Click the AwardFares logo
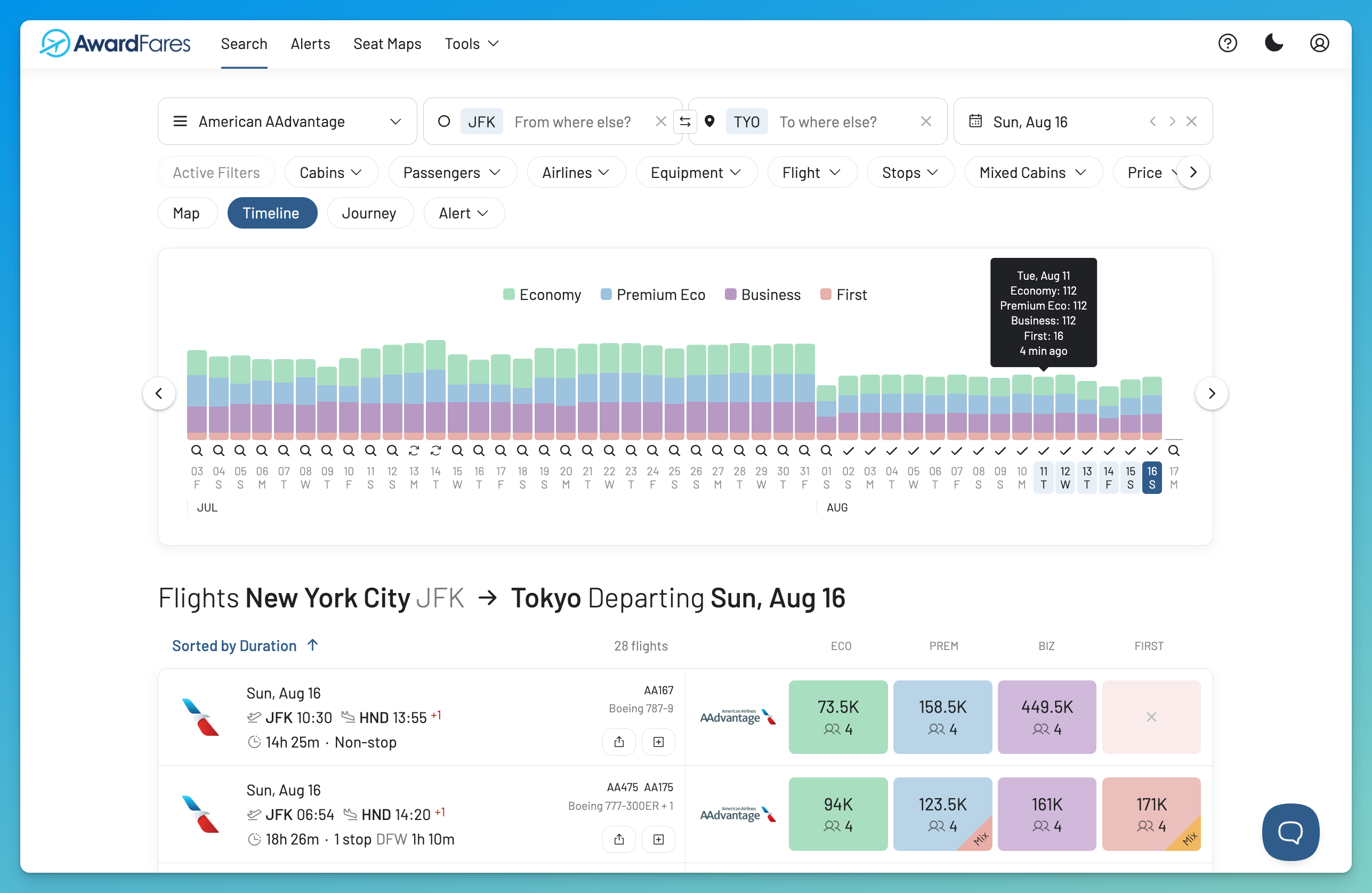 coord(114,43)
